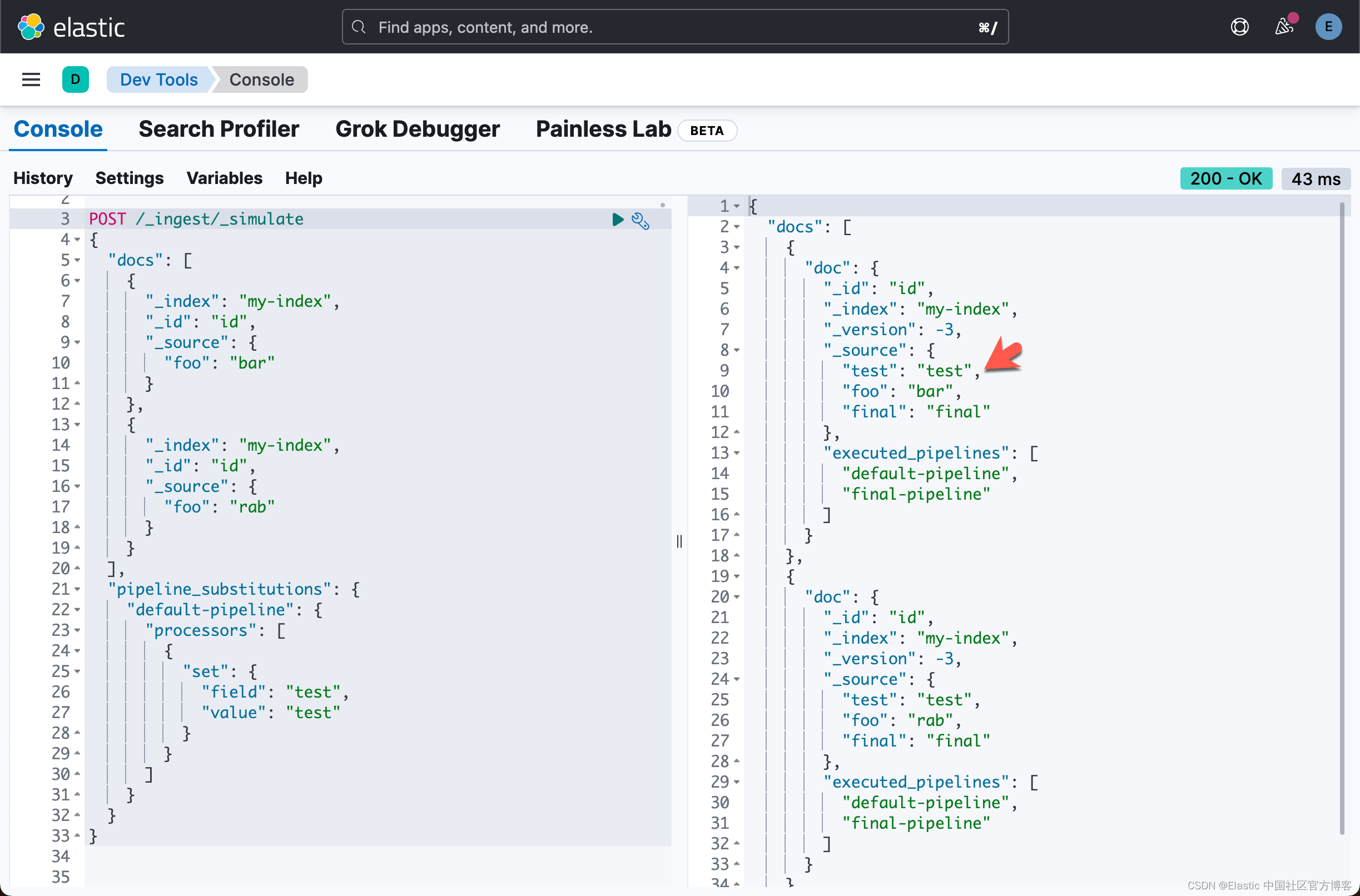
Task: Open the help lifebuoy icon
Action: (1239, 27)
